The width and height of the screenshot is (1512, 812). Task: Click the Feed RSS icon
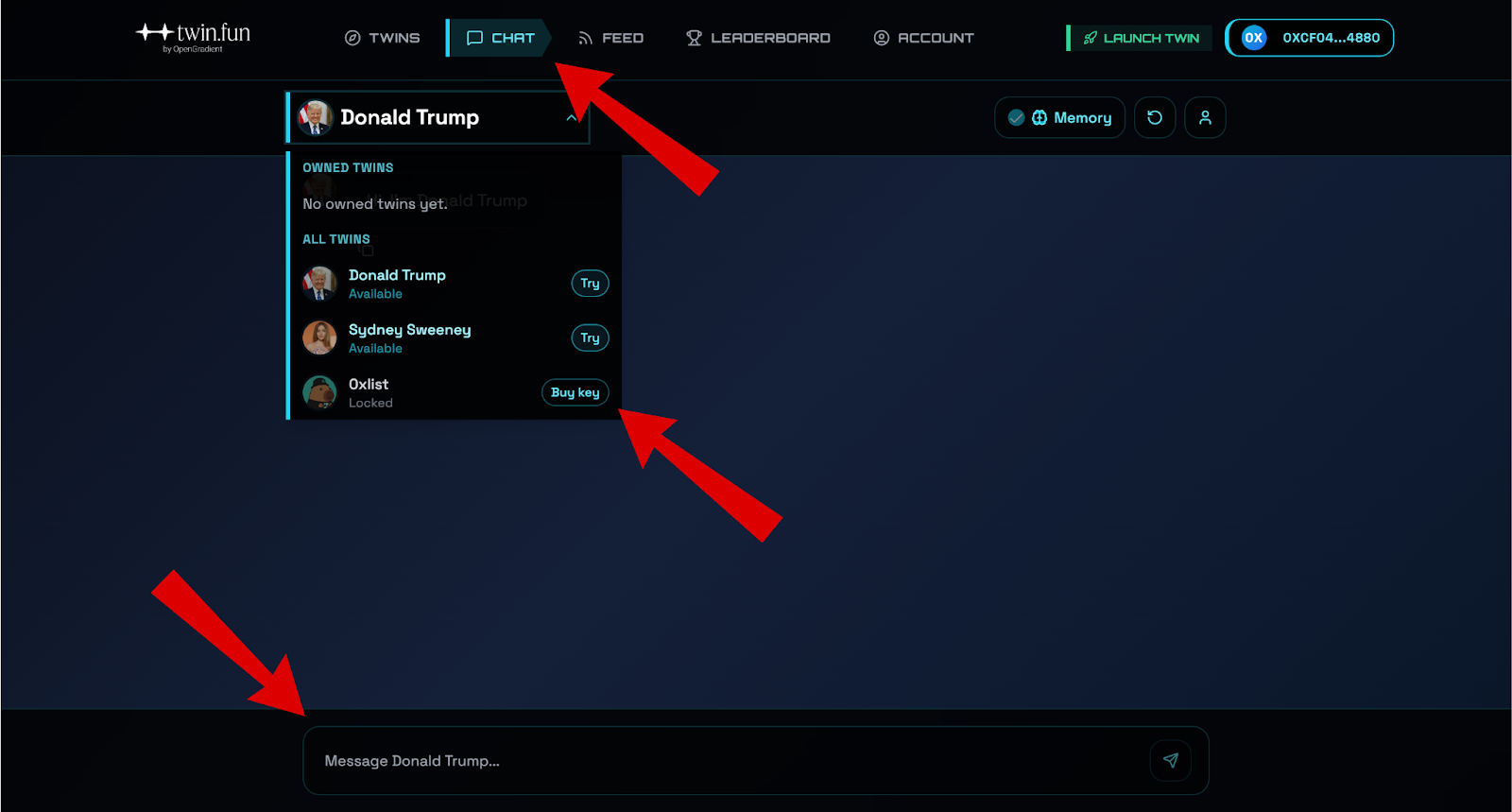pos(586,38)
